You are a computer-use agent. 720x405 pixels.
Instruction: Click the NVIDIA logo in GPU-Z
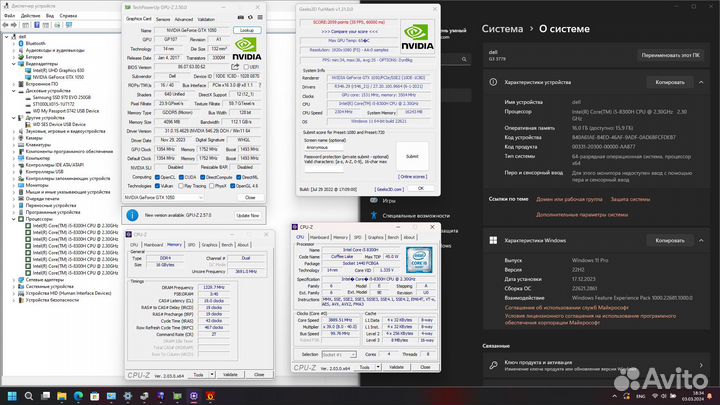click(x=247, y=49)
